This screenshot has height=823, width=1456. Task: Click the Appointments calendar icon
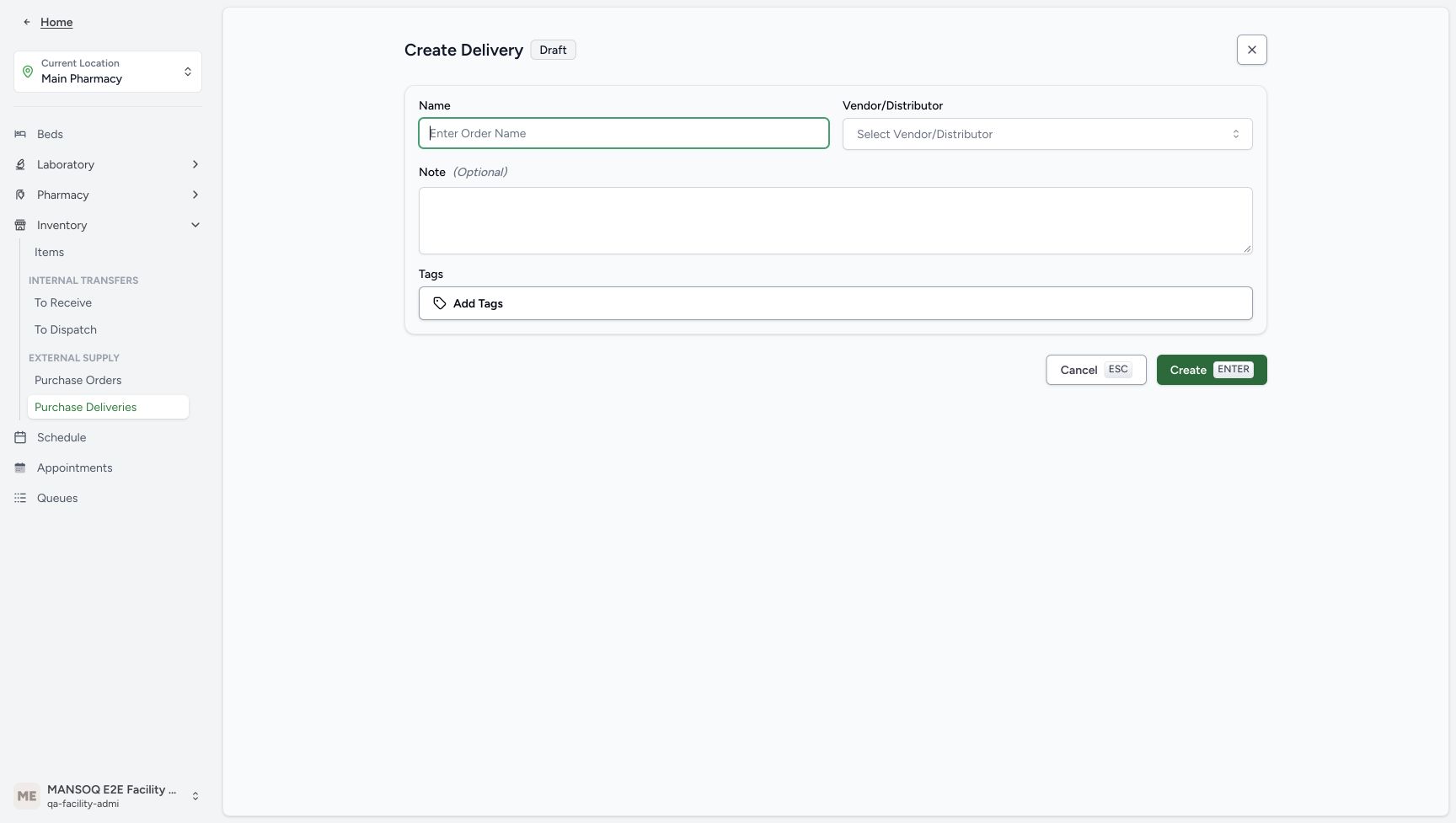(20, 468)
